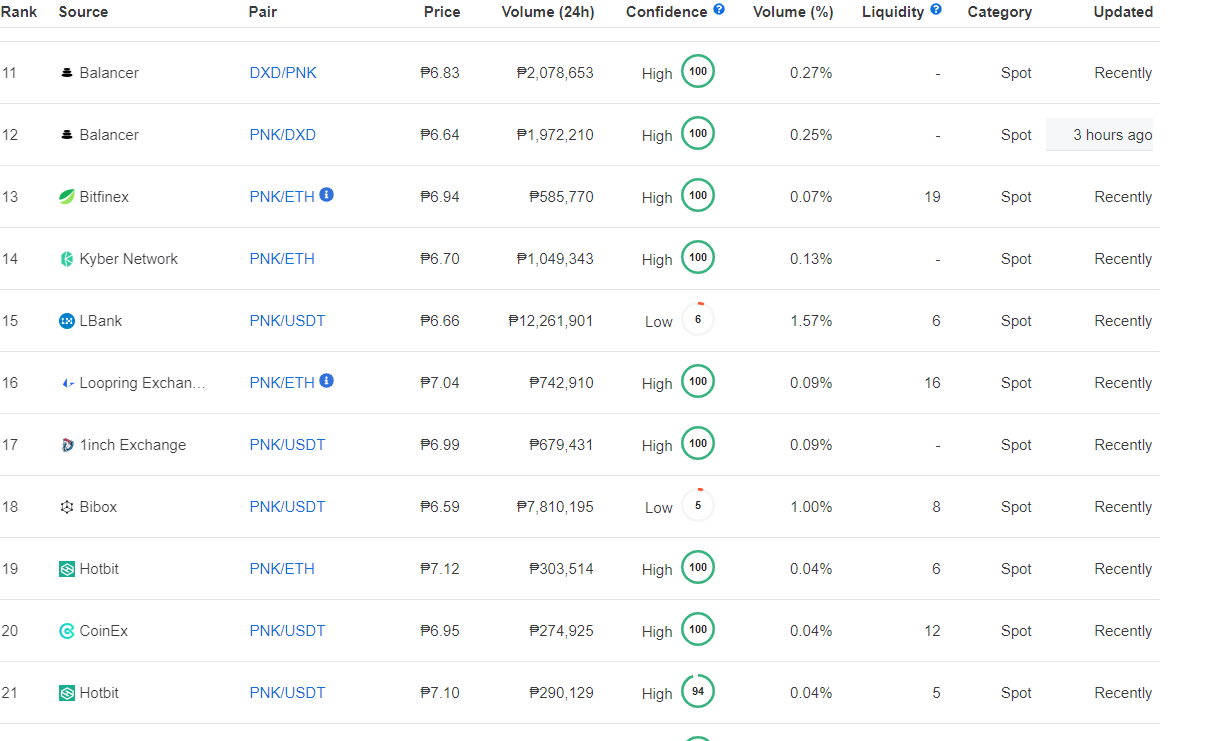Image resolution: width=1231 pixels, height=741 pixels.
Task: Click the CoinEx source name
Action: coord(104,631)
